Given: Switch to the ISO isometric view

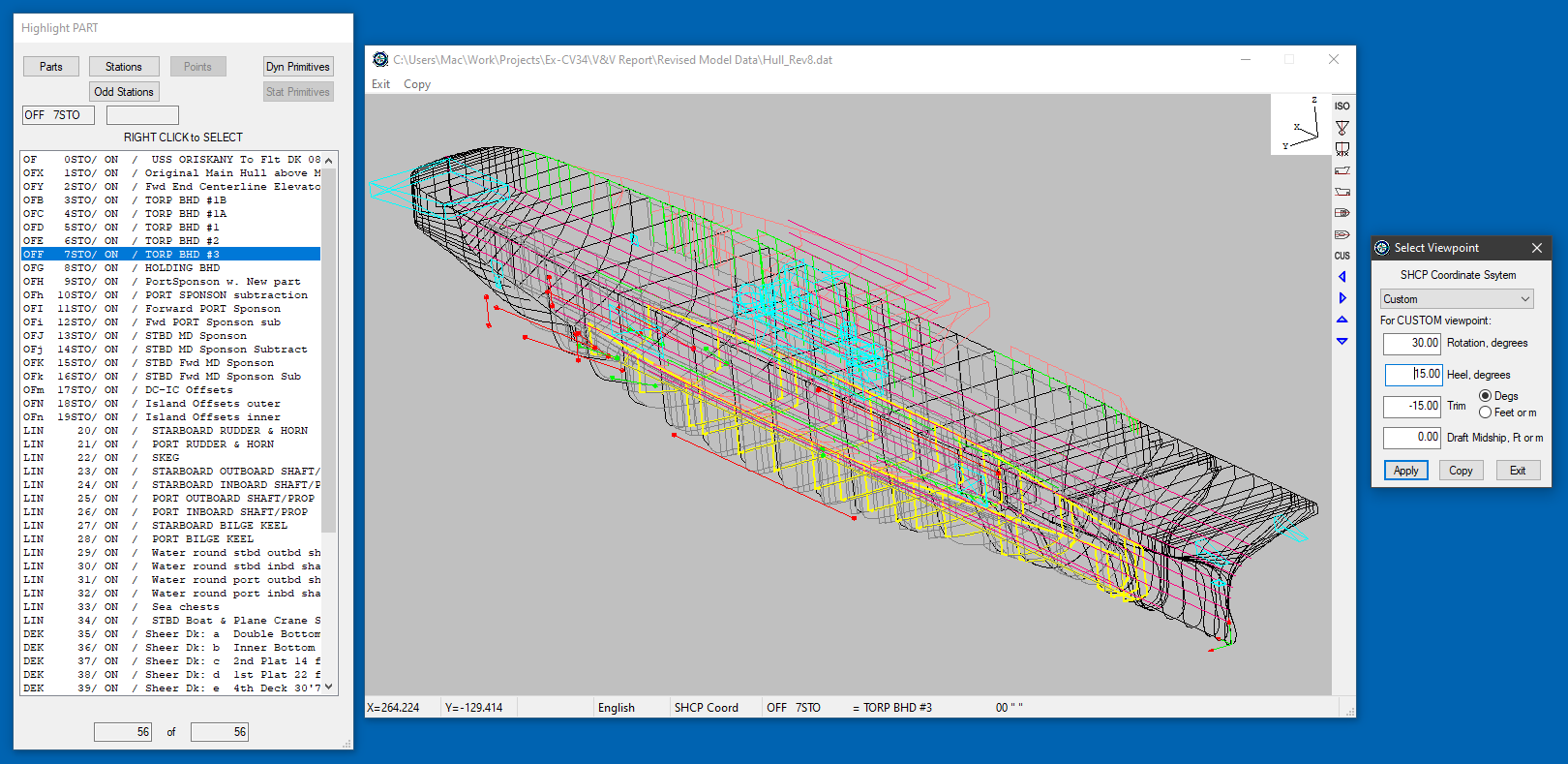Looking at the screenshot, I should (1342, 107).
